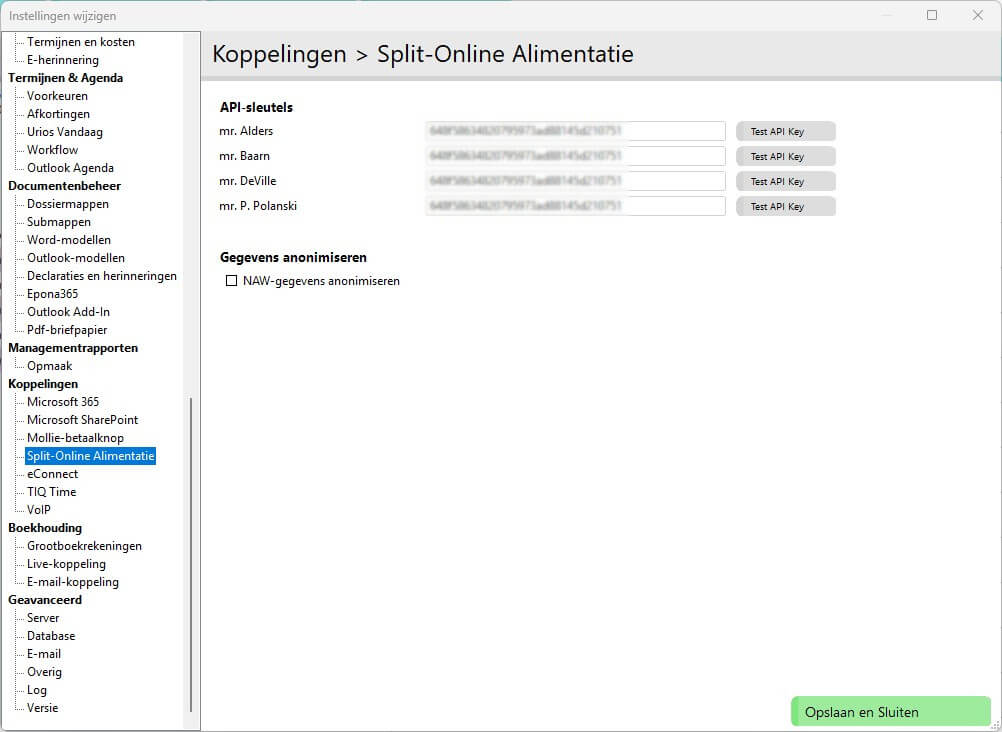Open Microsoft SharePoint koppeling

pyautogui.click(x=82, y=420)
